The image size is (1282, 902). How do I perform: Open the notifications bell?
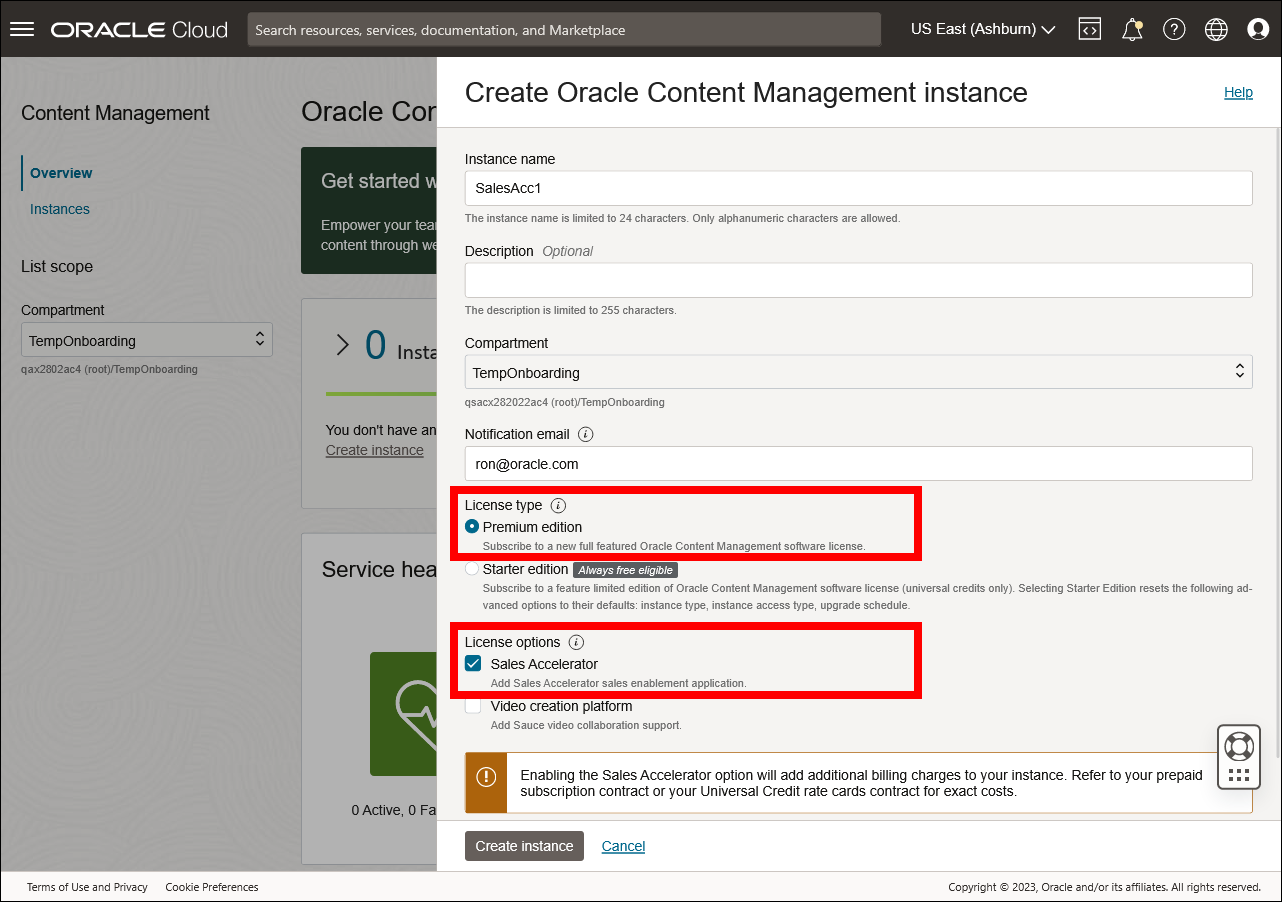point(1131,29)
